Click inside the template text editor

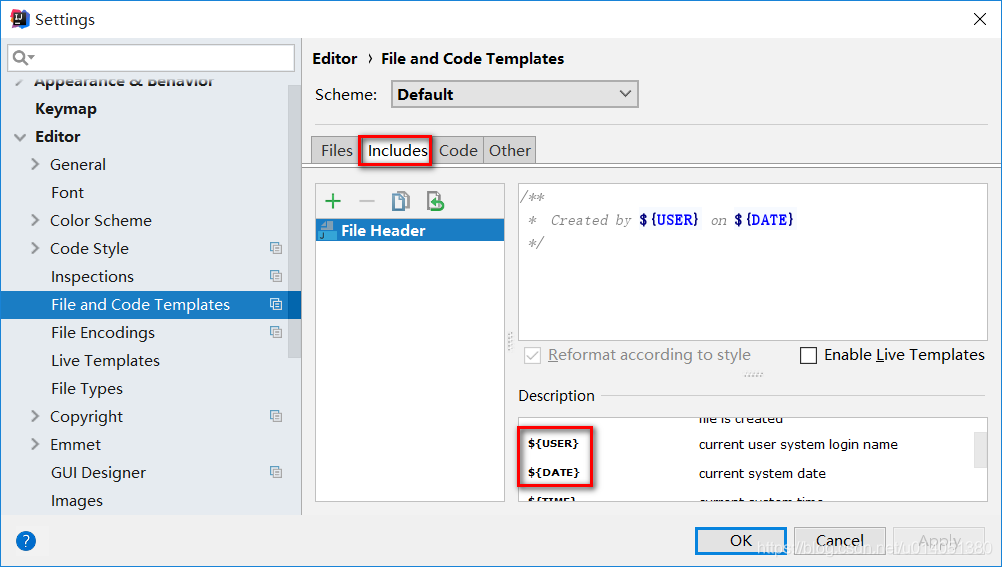[x=753, y=262]
